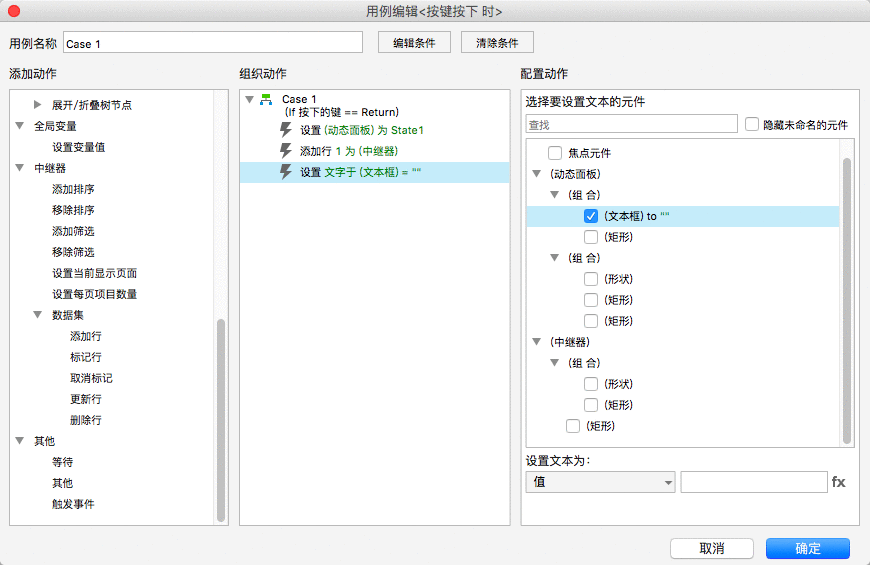This screenshot has height=565, width=870.
Task: Select 设置变量值 action
Action: click(79, 147)
